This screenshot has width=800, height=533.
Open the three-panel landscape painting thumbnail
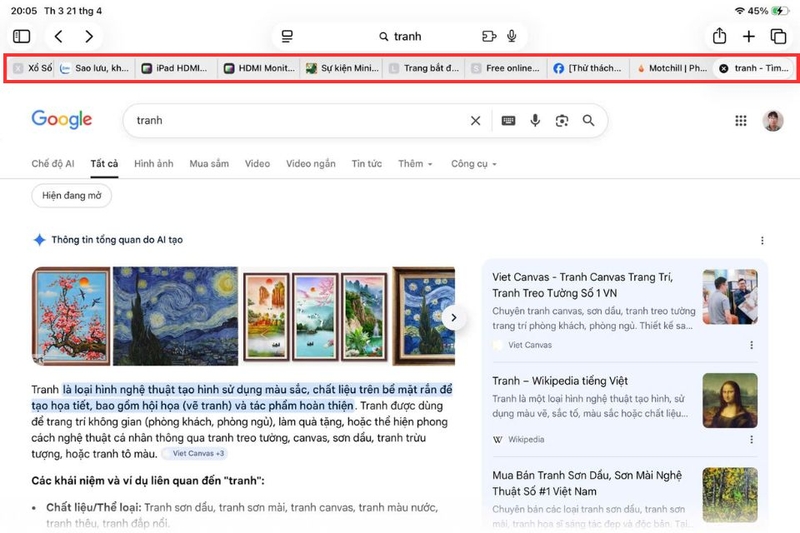point(315,316)
